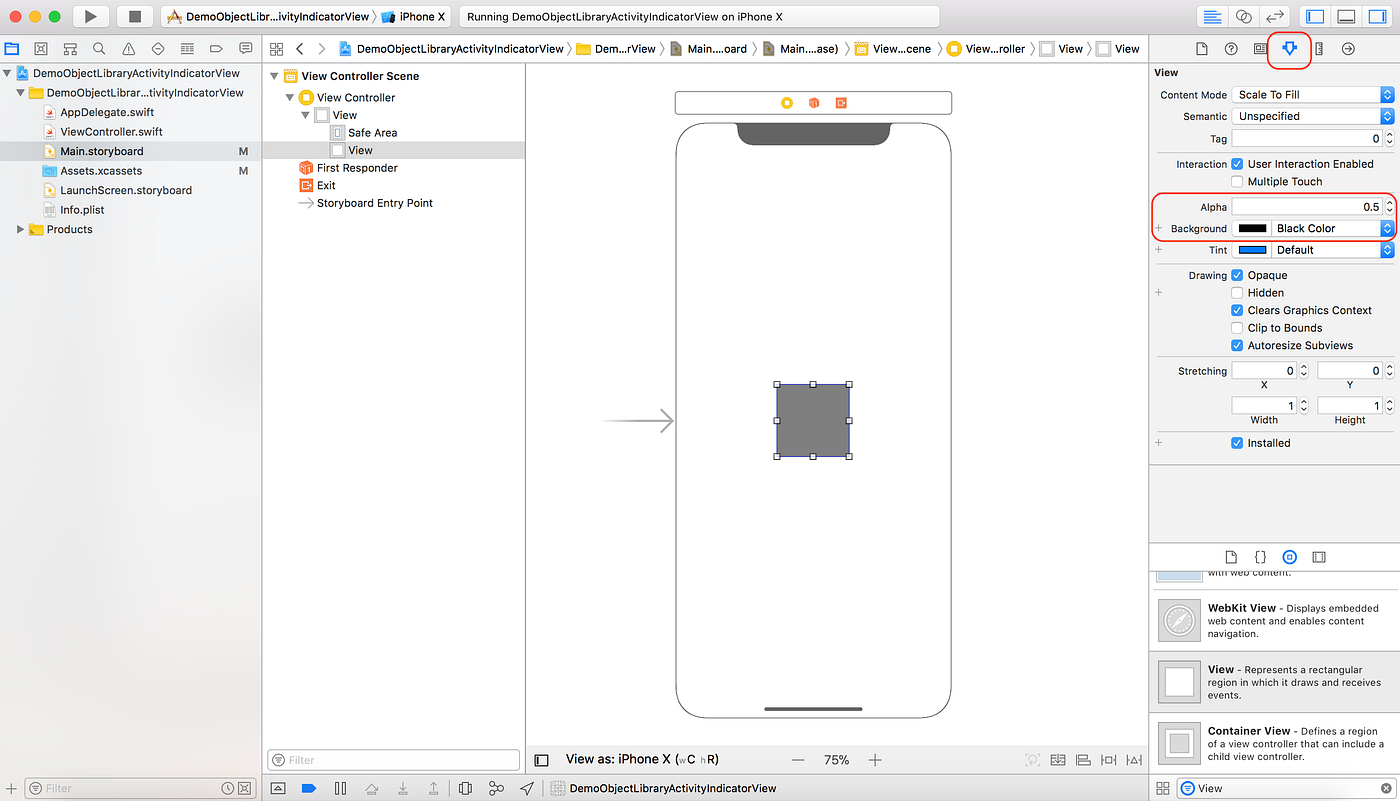Toggle the Navigator panel visibility
This screenshot has width=1400, height=801.
click(x=1315, y=16)
